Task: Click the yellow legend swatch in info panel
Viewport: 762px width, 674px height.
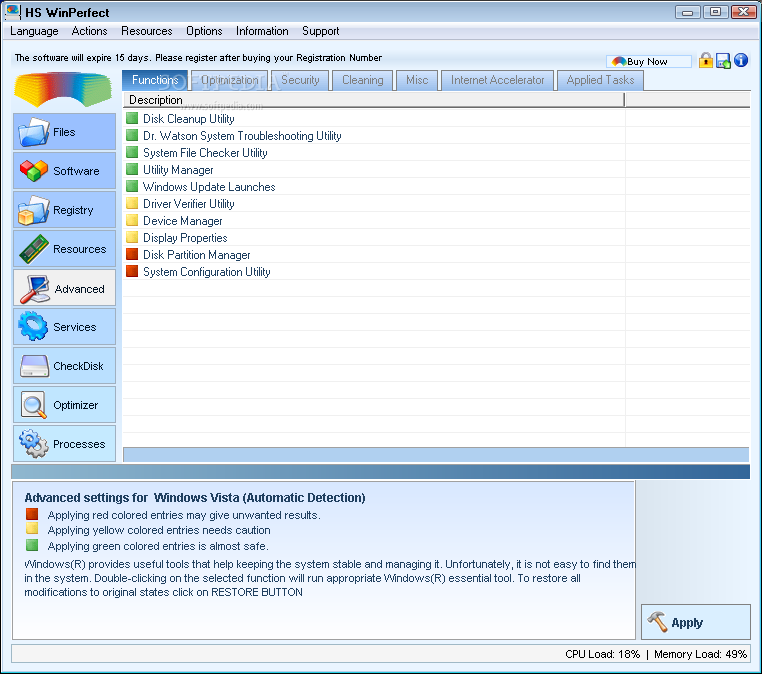Action: click(32, 529)
